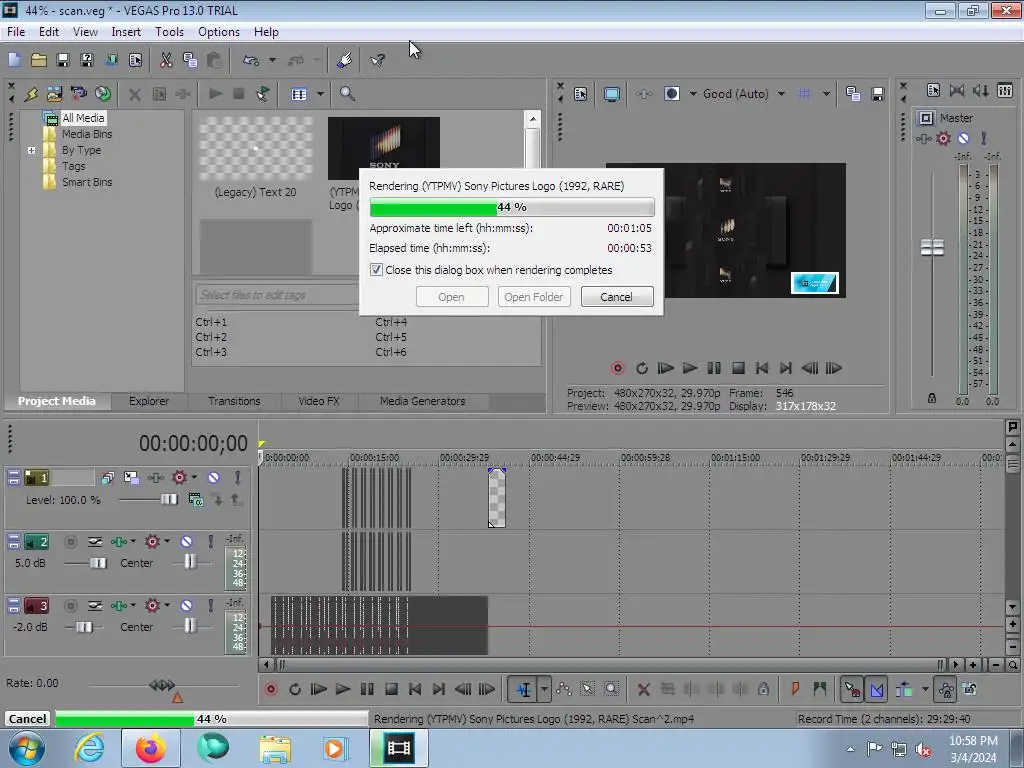This screenshot has height=768, width=1024.
Task: Click Open button in the Rendering dialog
Action: coord(451,297)
